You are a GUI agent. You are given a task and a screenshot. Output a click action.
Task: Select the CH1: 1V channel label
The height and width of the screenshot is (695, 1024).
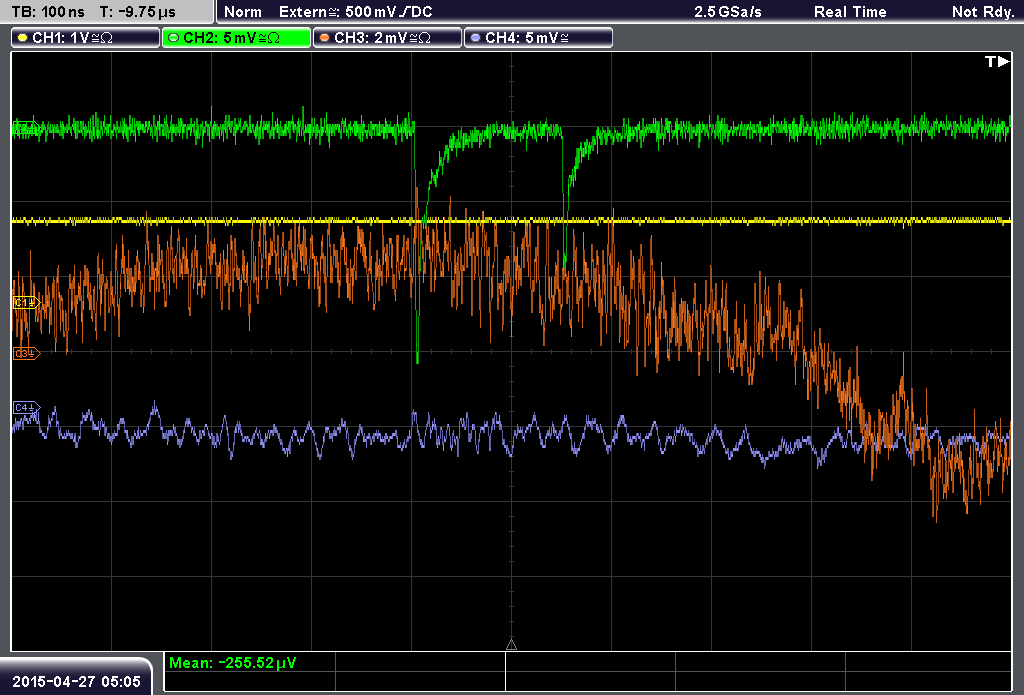click(x=86, y=38)
